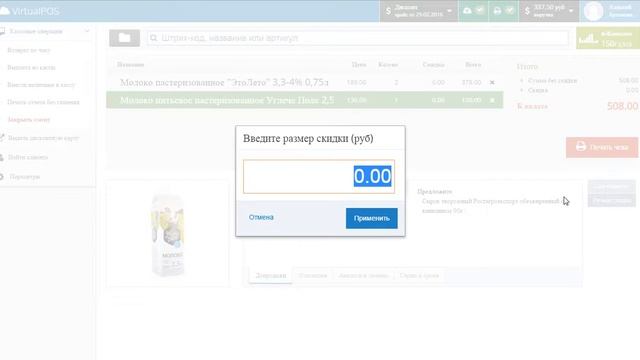Click the gear icon beside Параметры
Viewport: 640px width, 360px height.
(2, 177)
